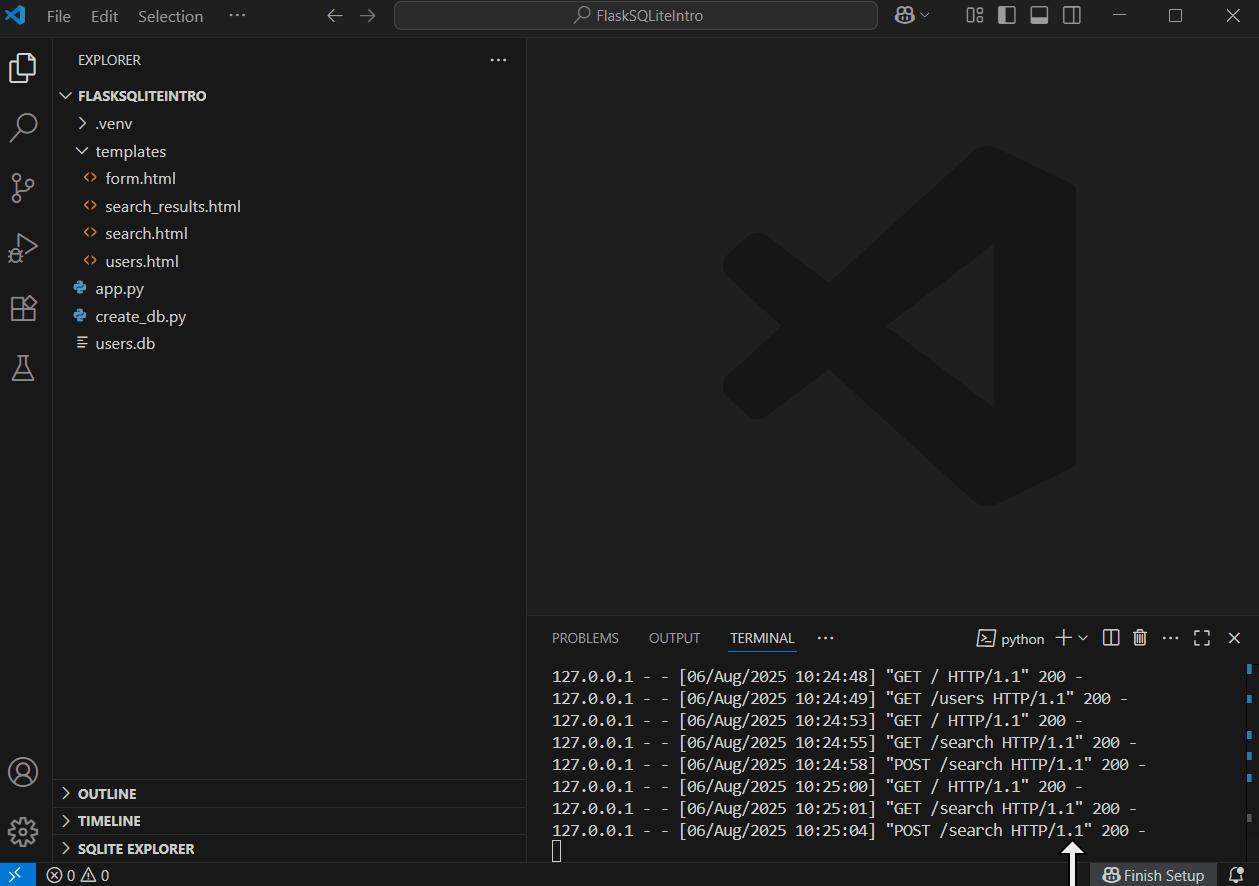Kill terminal with trash icon
The image size is (1259, 886).
[1140, 638]
